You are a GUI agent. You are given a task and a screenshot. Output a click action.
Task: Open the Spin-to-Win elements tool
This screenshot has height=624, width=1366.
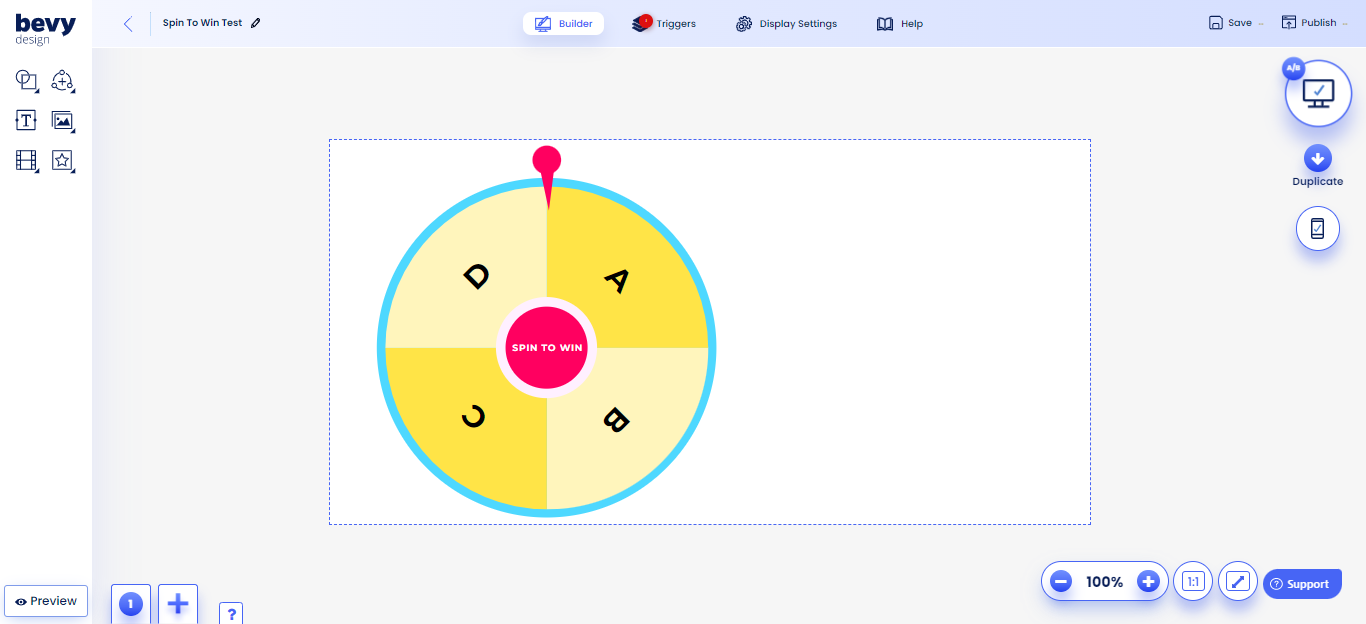click(62, 80)
